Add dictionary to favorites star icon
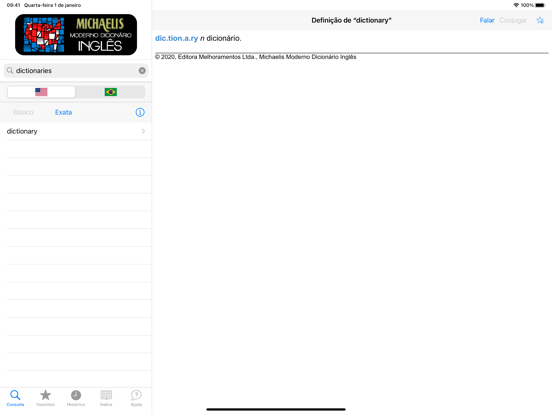This screenshot has height=414, width=552. point(540,20)
